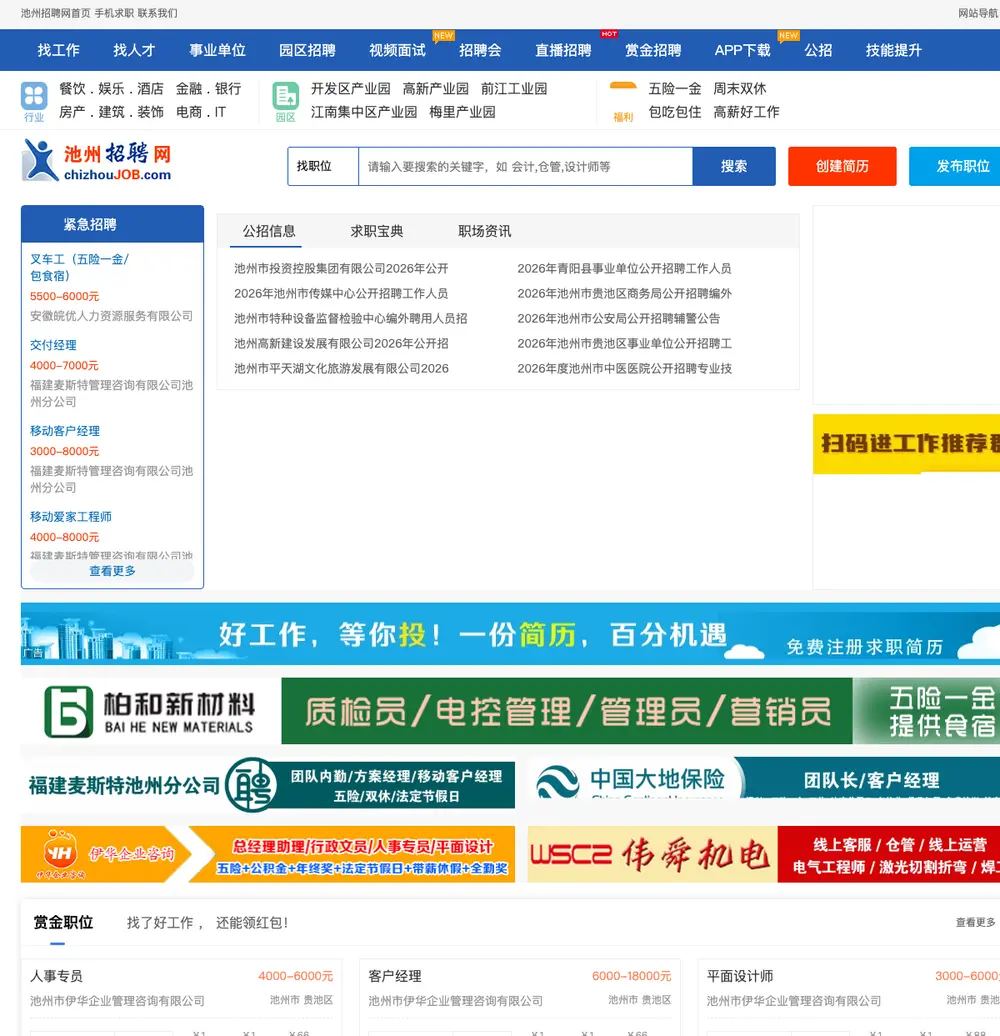Click the 扫码进工作推荐 yellow banner
The height and width of the screenshot is (1036, 1000).
[x=906, y=444]
